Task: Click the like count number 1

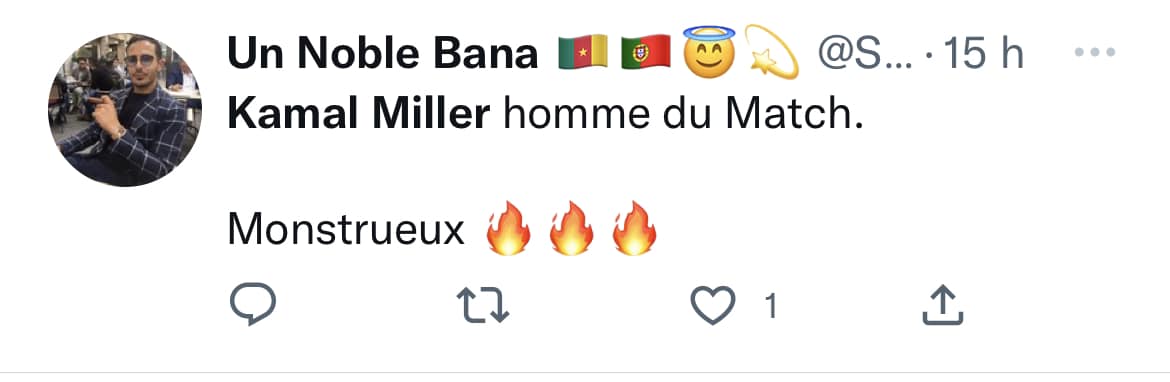Action: [772, 306]
